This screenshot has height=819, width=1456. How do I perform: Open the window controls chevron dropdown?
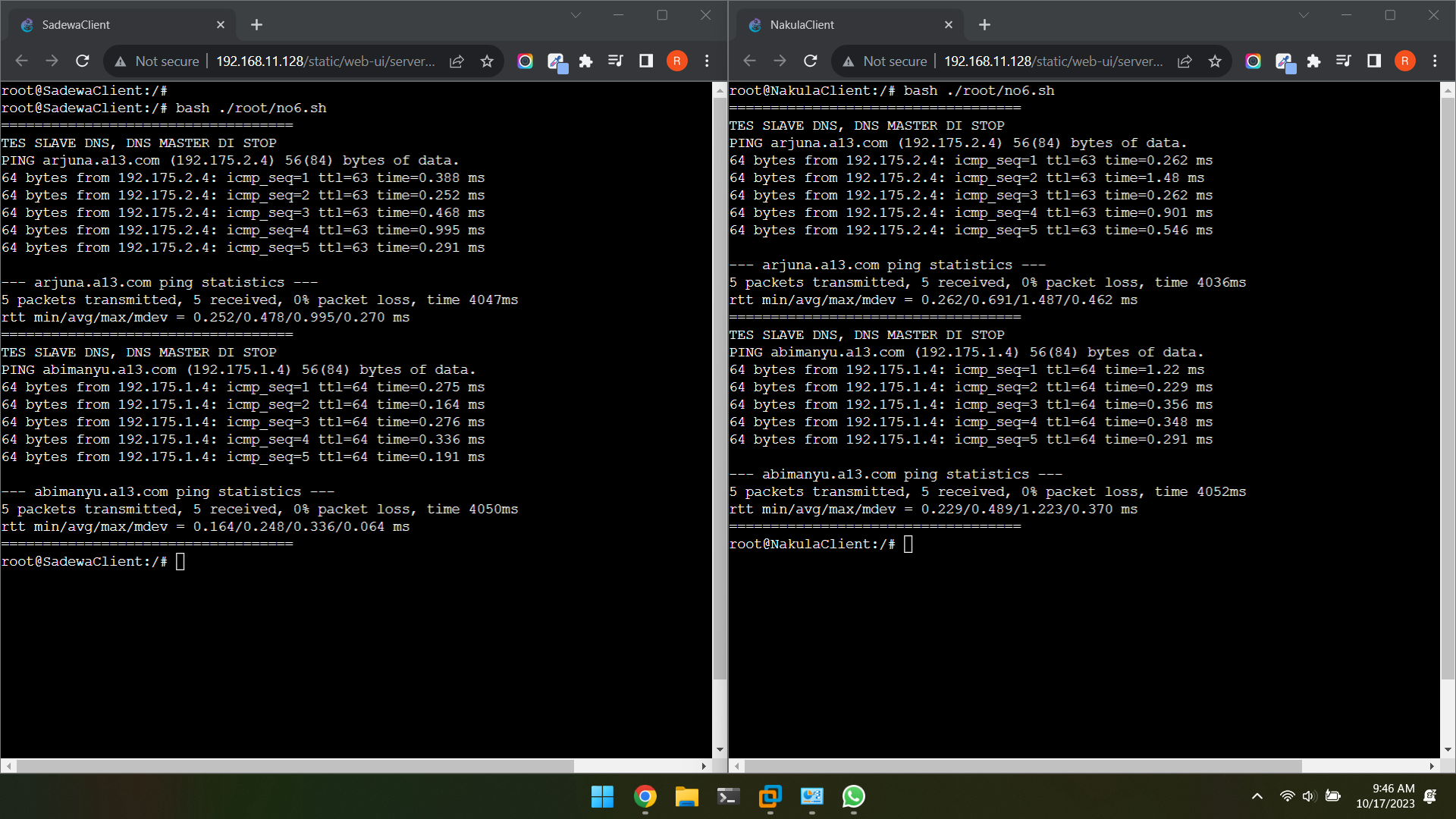point(576,14)
